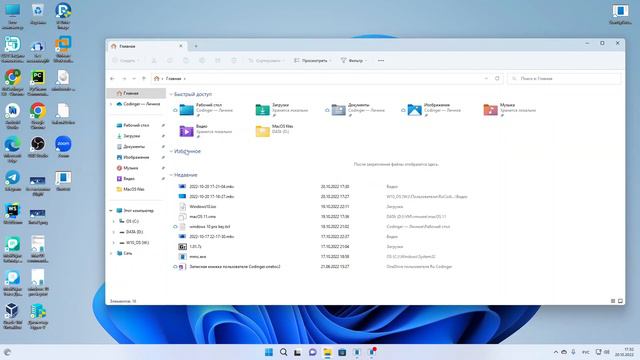This screenshot has width=640, height=360.
Task: Expand the DATA (D:) drive node
Action: tap(114, 232)
